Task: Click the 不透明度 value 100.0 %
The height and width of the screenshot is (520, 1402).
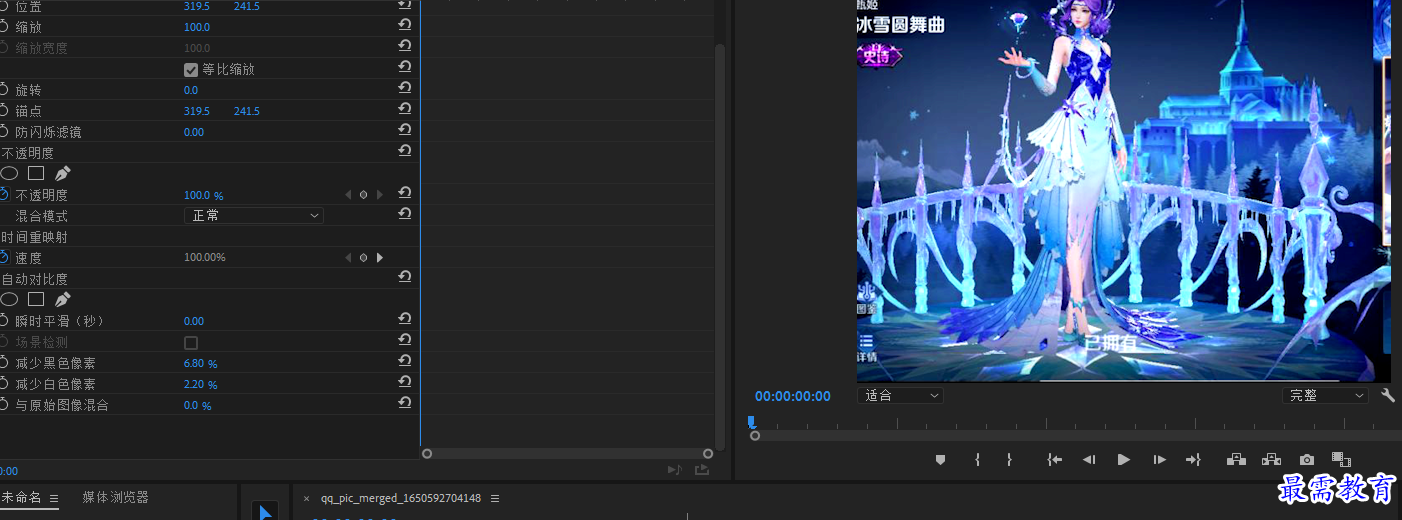Action: pyautogui.click(x=204, y=195)
